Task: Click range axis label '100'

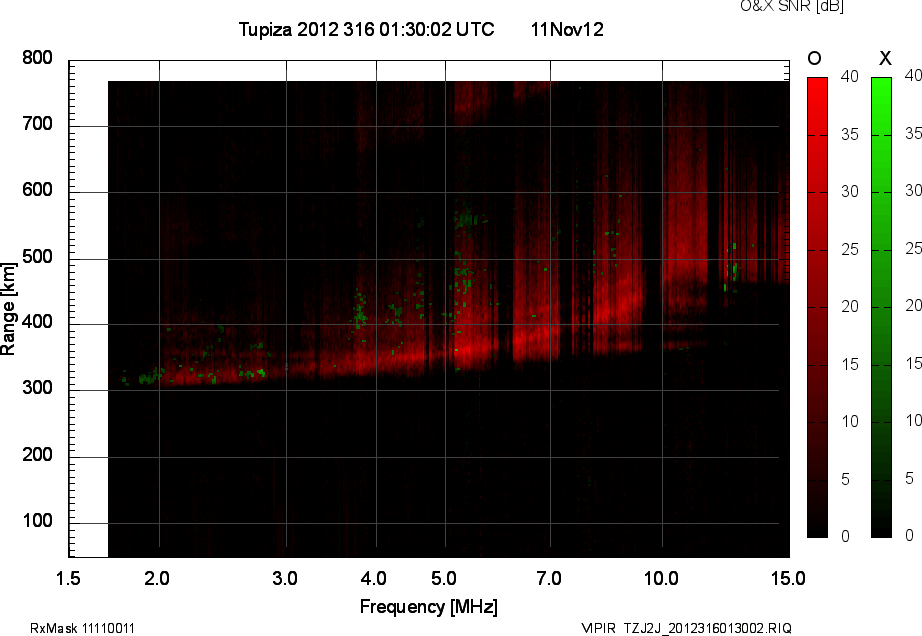Action: tap(37, 521)
